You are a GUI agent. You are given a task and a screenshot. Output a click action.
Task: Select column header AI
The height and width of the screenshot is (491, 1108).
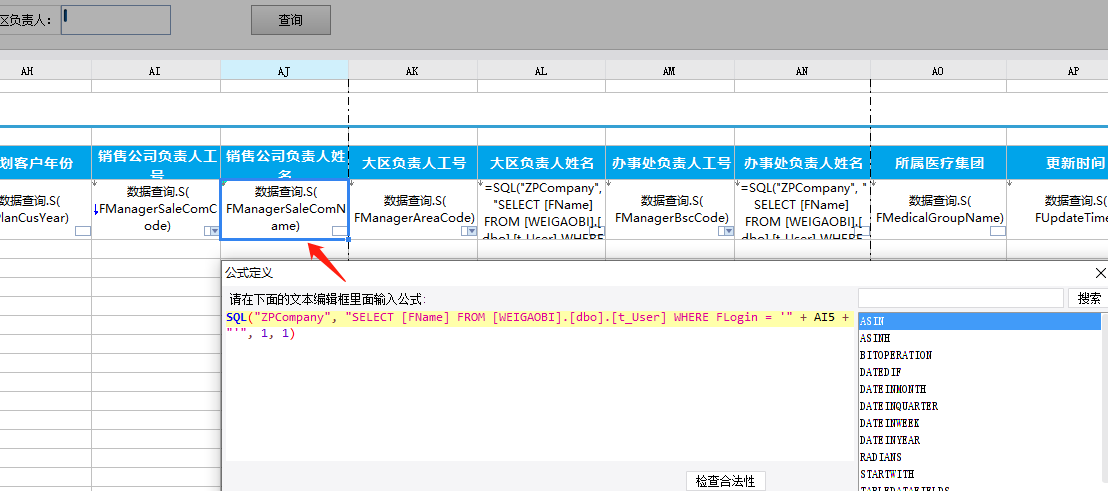coord(155,71)
